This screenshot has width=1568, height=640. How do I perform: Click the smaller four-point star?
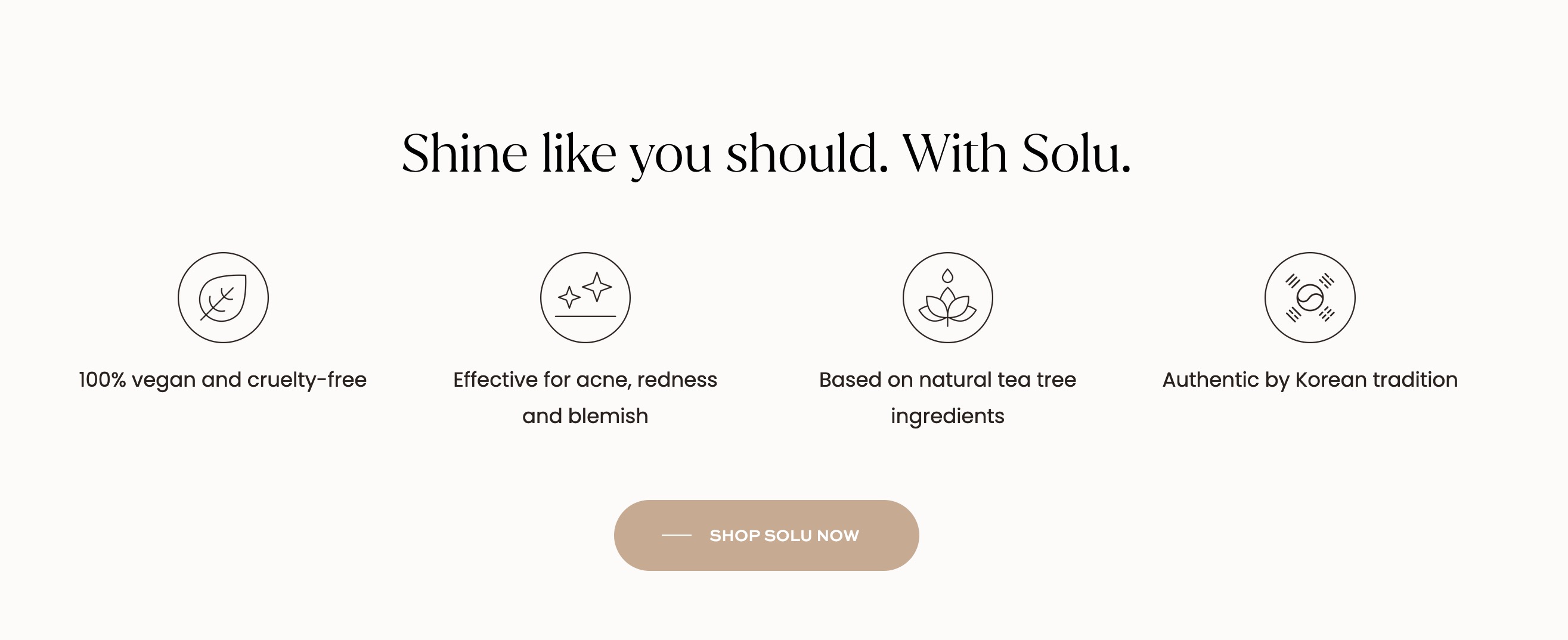[x=569, y=297]
